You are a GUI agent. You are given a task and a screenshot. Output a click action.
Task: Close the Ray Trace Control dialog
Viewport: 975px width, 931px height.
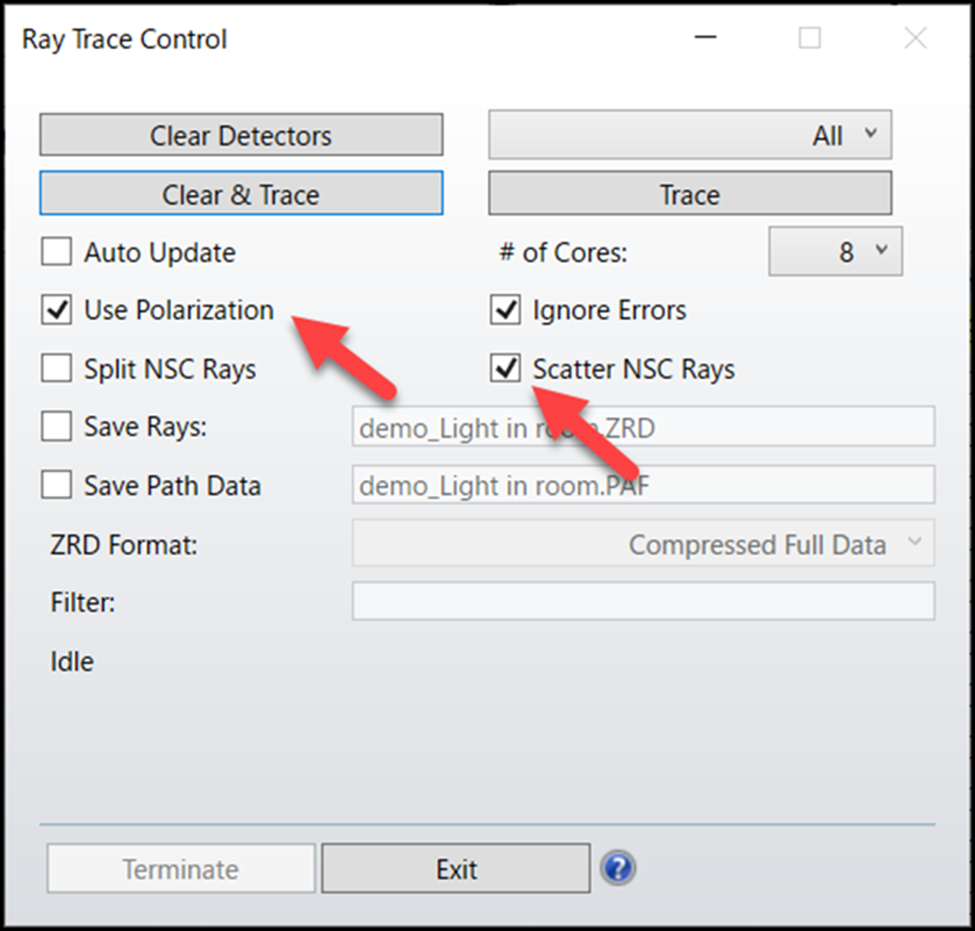coord(915,38)
